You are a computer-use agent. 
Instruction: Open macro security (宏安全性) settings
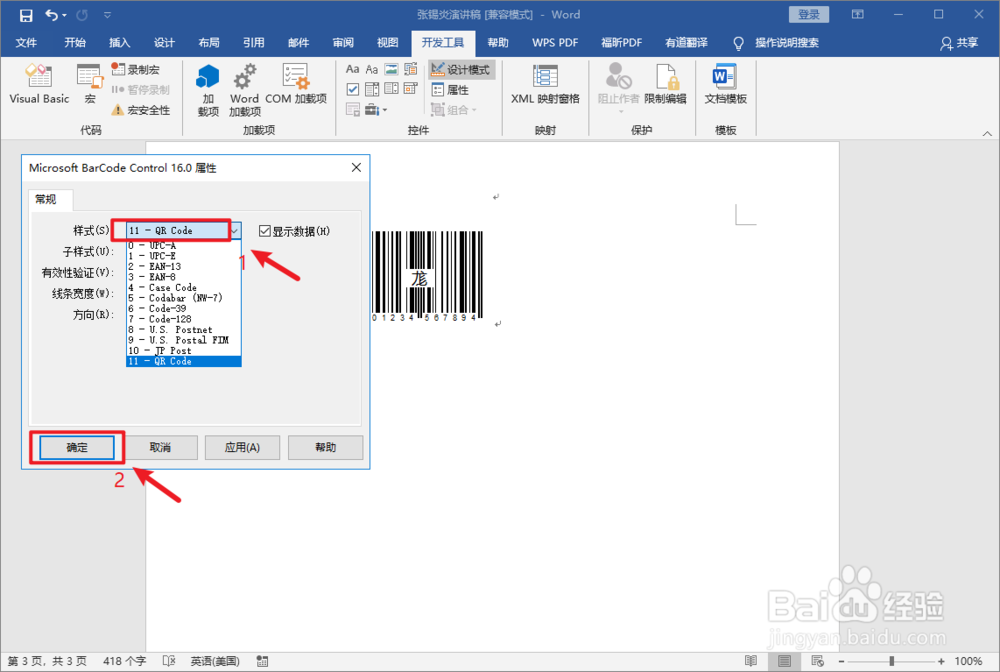tap(141, 110)
